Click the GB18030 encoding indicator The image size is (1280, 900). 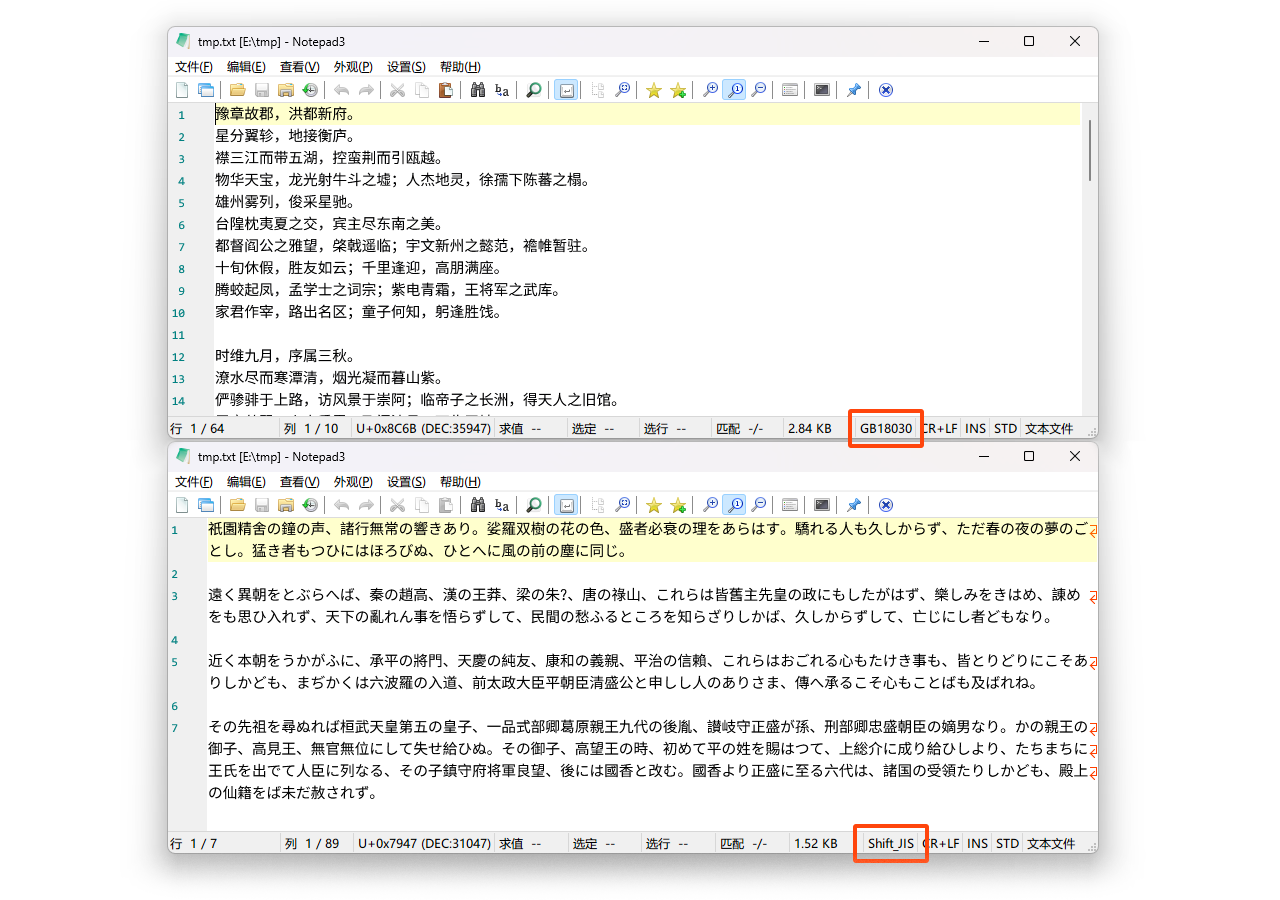885,428
